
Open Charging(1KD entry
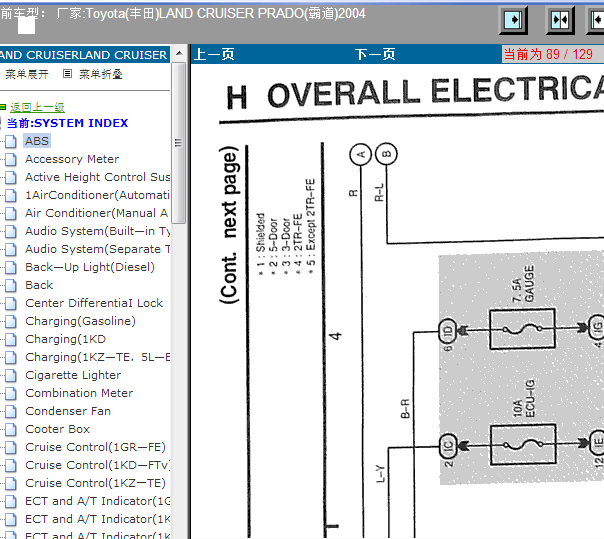tap(65, 339)
